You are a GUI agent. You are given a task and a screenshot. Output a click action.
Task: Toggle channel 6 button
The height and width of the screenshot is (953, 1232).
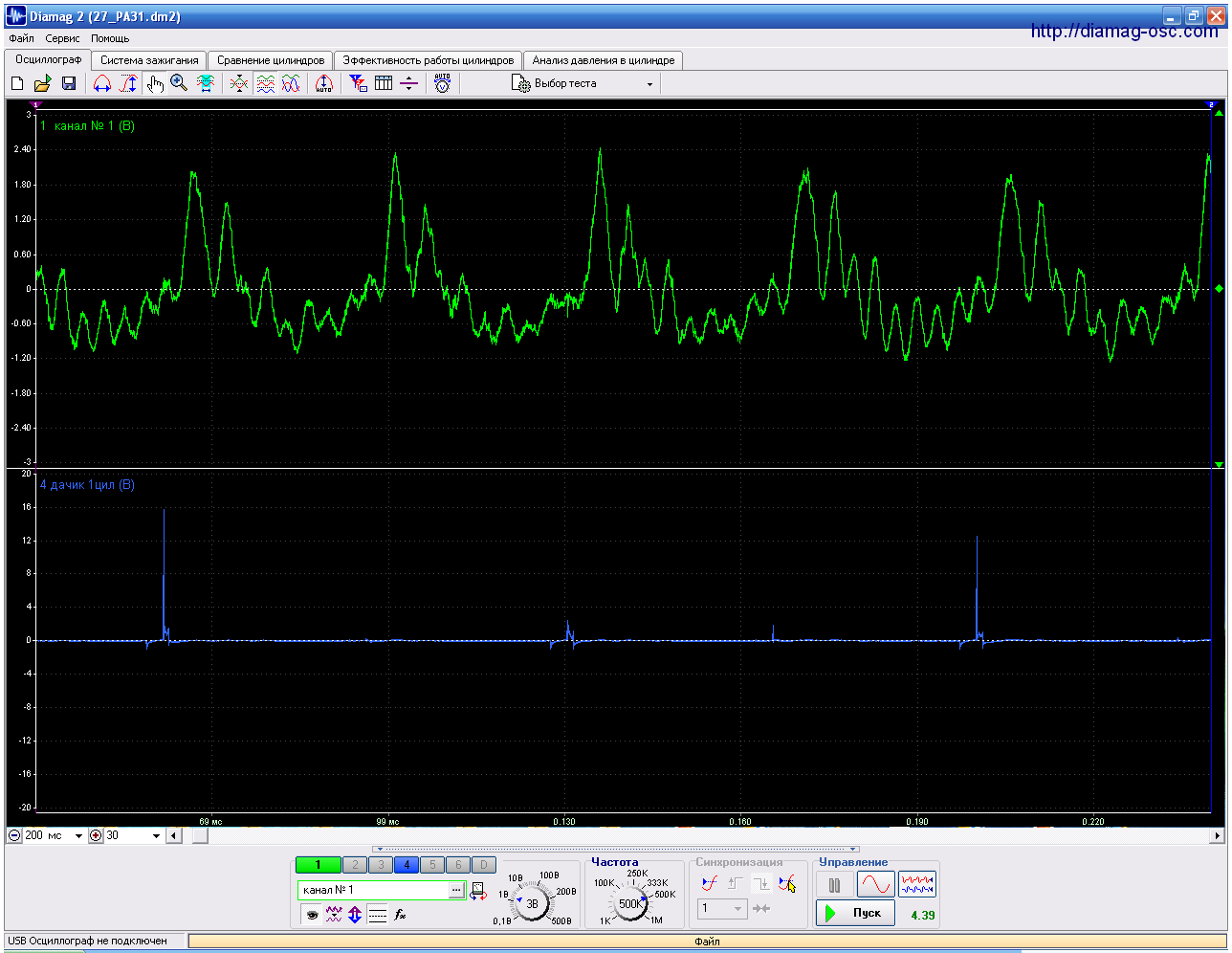458,865
